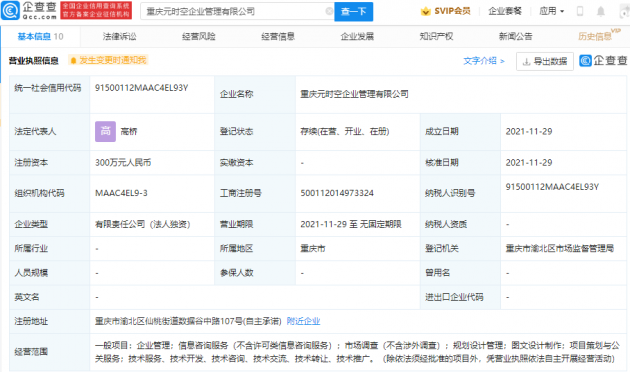Click 存续(在营、开业、在册) status value

click(x=344, y=131)
